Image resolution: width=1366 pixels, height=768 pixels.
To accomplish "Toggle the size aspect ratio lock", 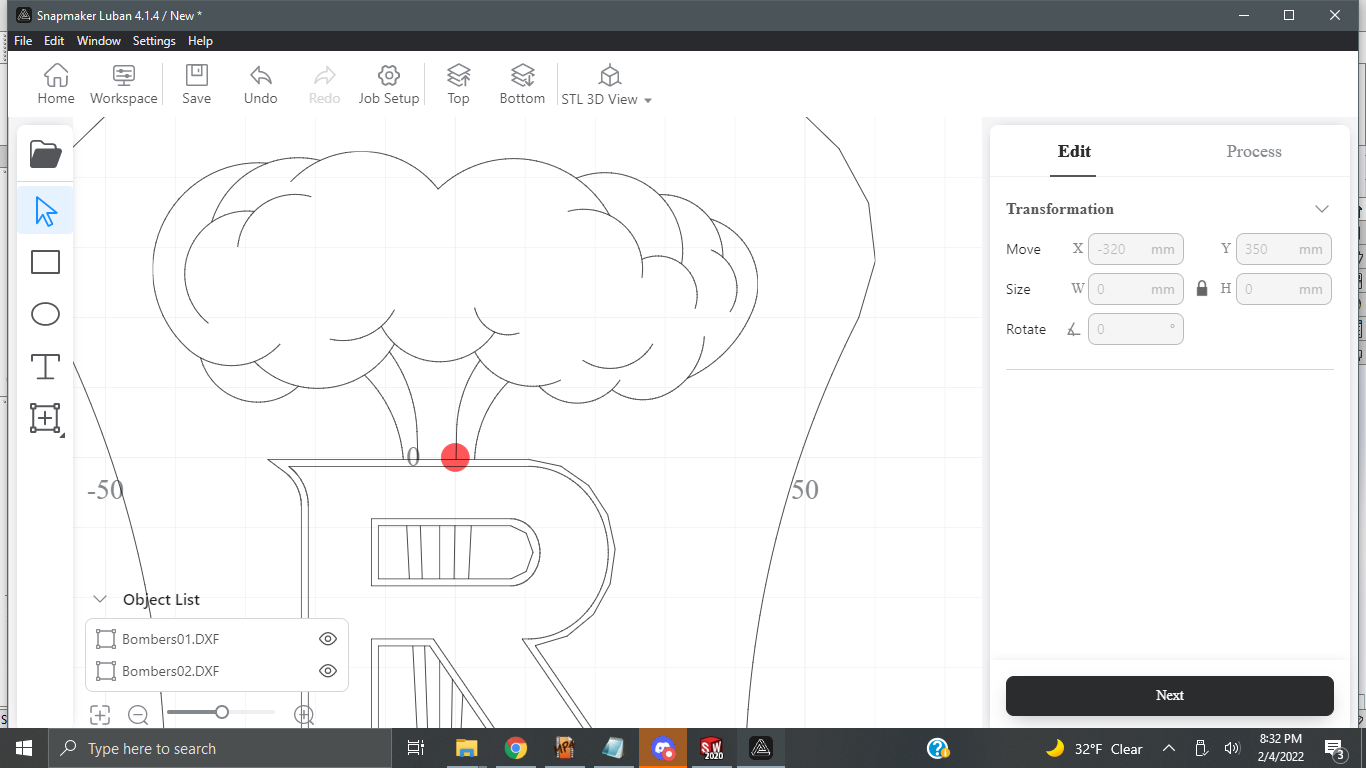I will (1202, 289).
